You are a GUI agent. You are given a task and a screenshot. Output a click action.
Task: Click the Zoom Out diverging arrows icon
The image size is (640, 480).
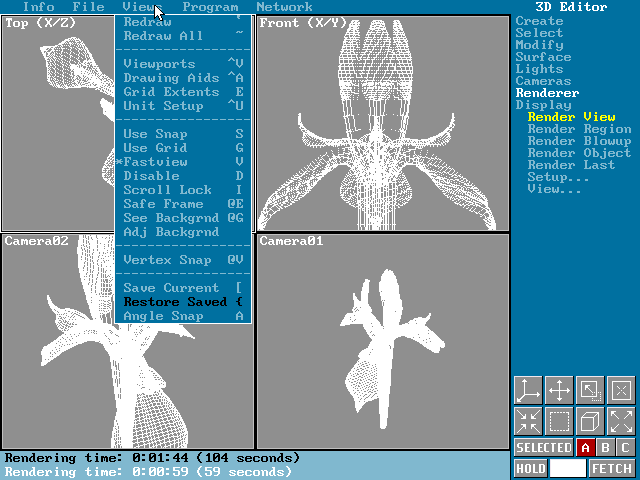[x=621, y=421]
